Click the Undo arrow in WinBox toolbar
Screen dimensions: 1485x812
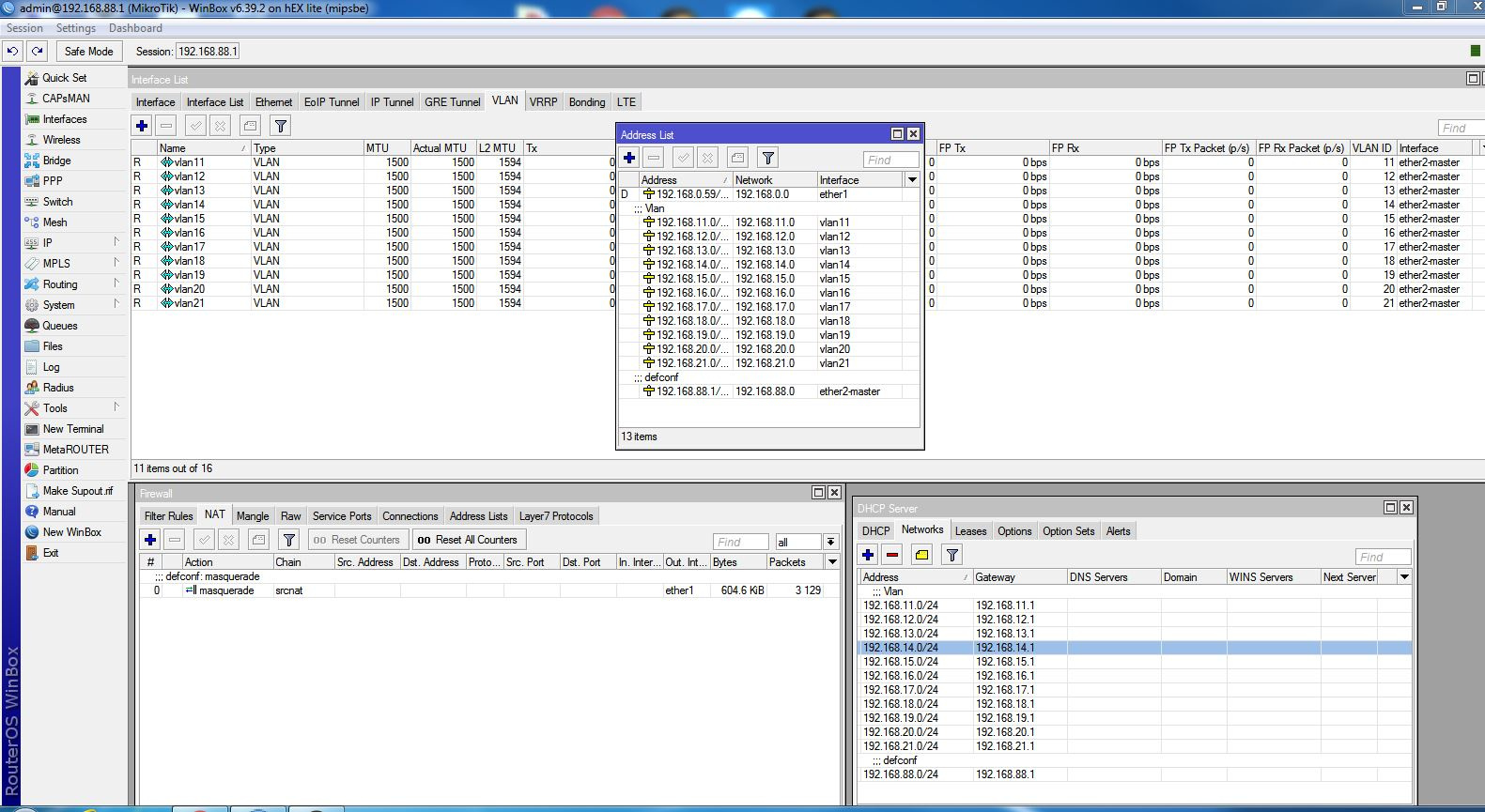[x=13, y=51]
